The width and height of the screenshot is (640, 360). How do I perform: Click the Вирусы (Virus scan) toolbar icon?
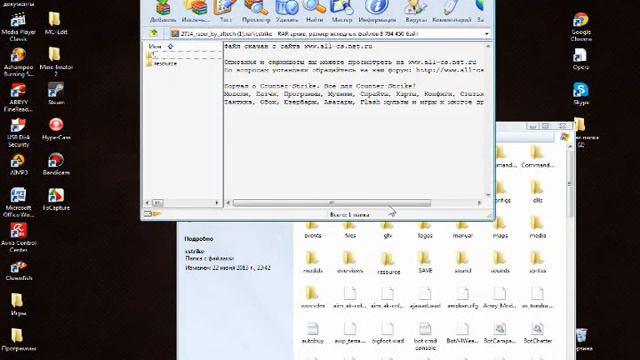[x=416, y=11]
